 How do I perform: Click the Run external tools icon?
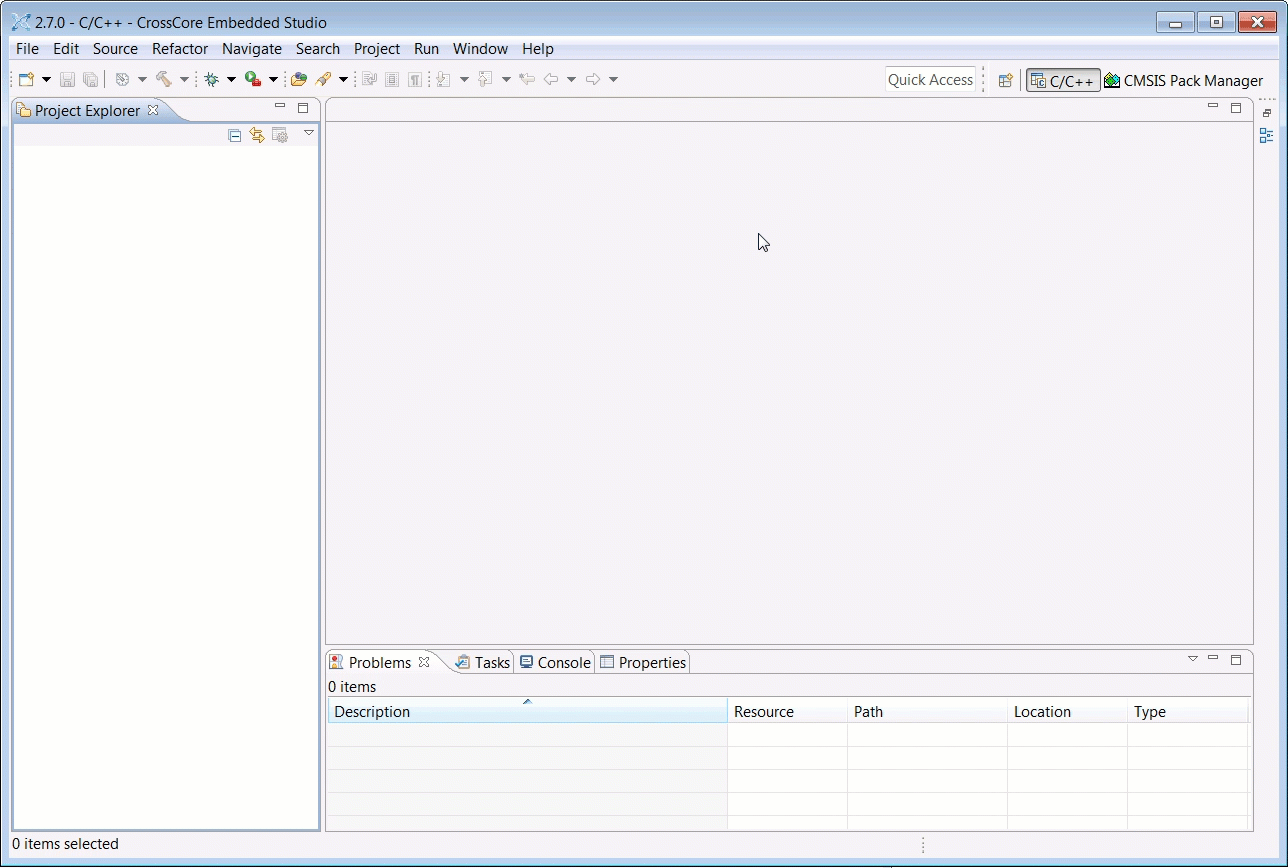pyautogui.click(x=253, y=79)
